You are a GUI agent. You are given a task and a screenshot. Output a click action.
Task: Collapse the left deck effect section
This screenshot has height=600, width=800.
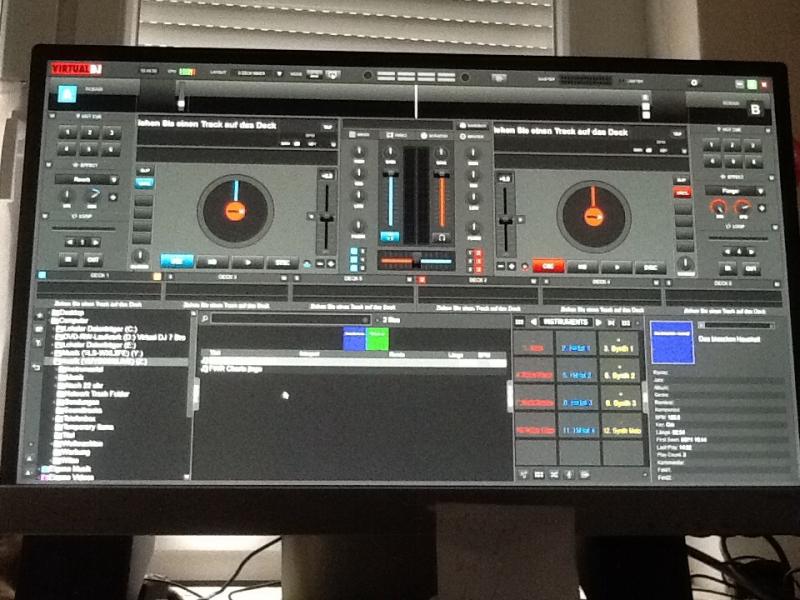coord(48,165)
